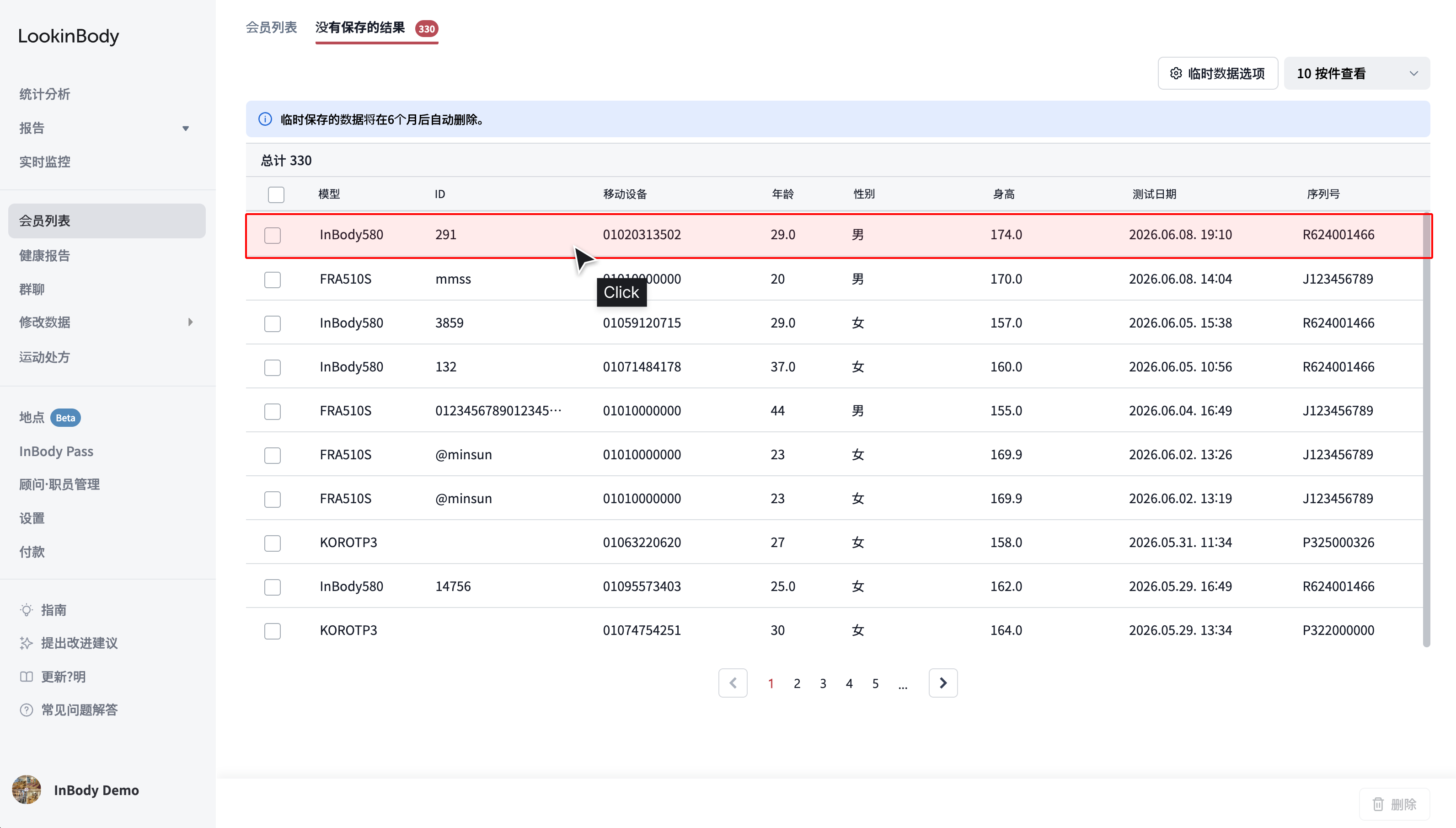Viewport: 1456px width, 828px height.
Task: Click the InBody Demo profile avatar
Action: pos(26,790)
